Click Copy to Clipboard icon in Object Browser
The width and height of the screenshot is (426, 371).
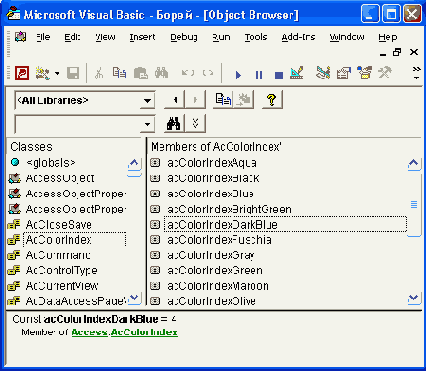tap(223, 100)
